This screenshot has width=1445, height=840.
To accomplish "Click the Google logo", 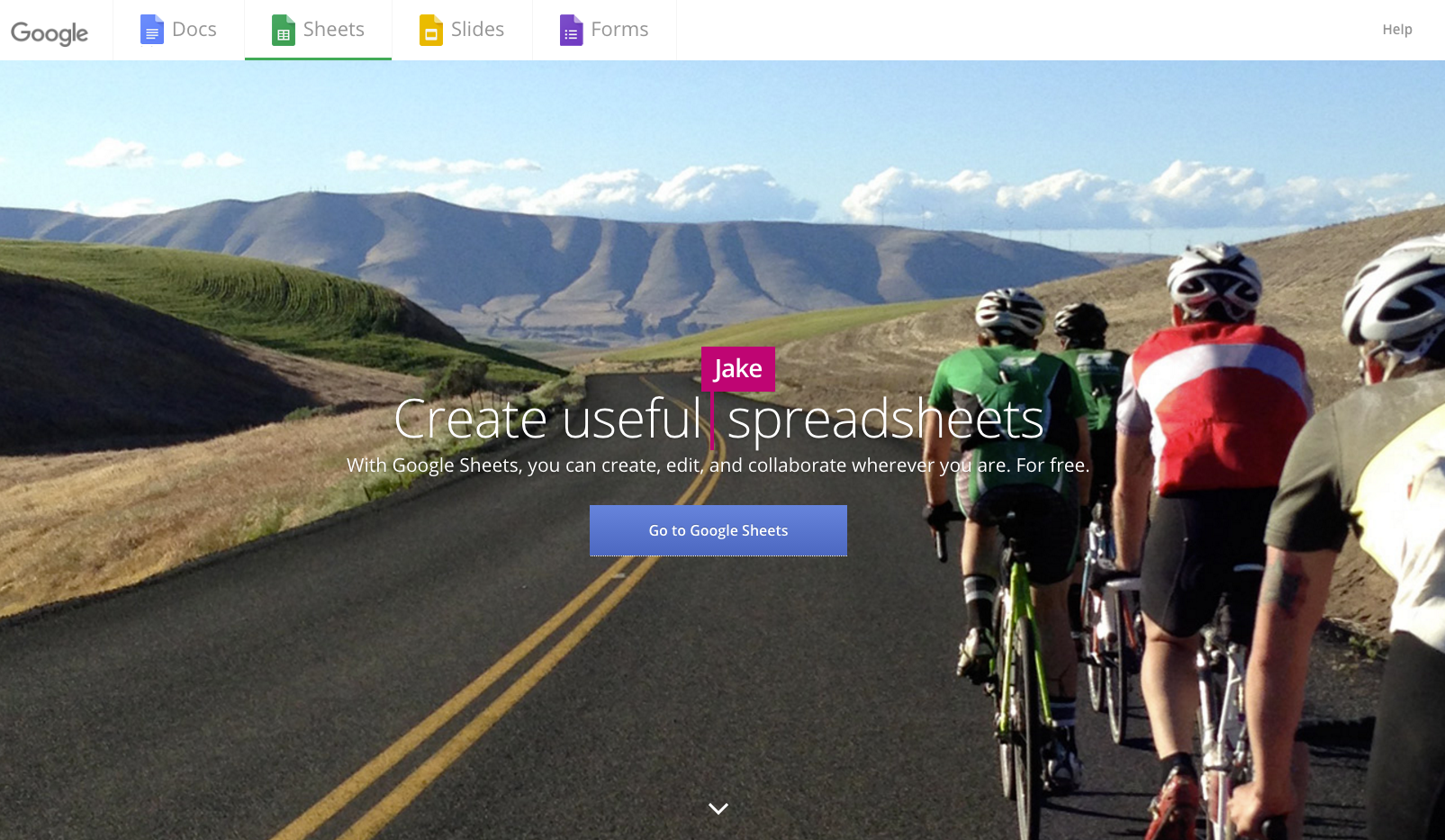I will [50, 33].
